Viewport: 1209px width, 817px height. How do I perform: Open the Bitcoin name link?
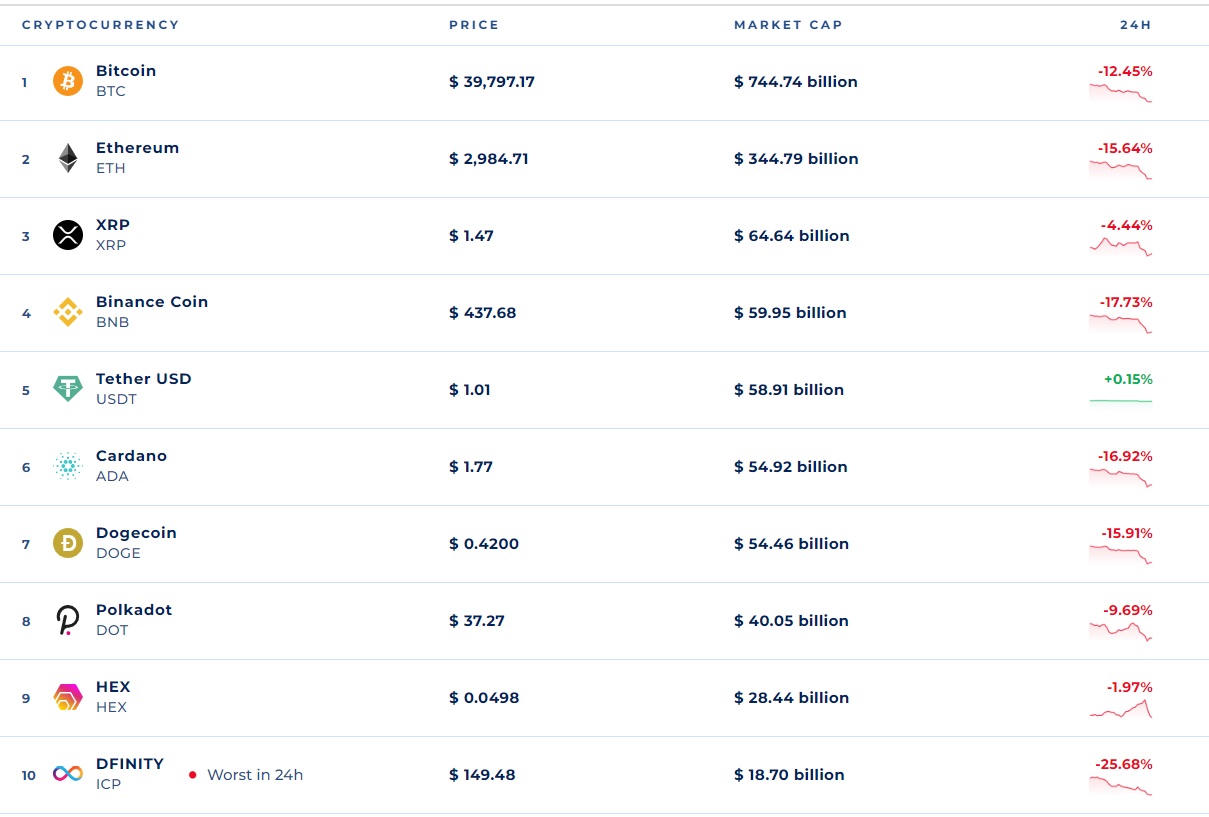[x=126, y=71]
